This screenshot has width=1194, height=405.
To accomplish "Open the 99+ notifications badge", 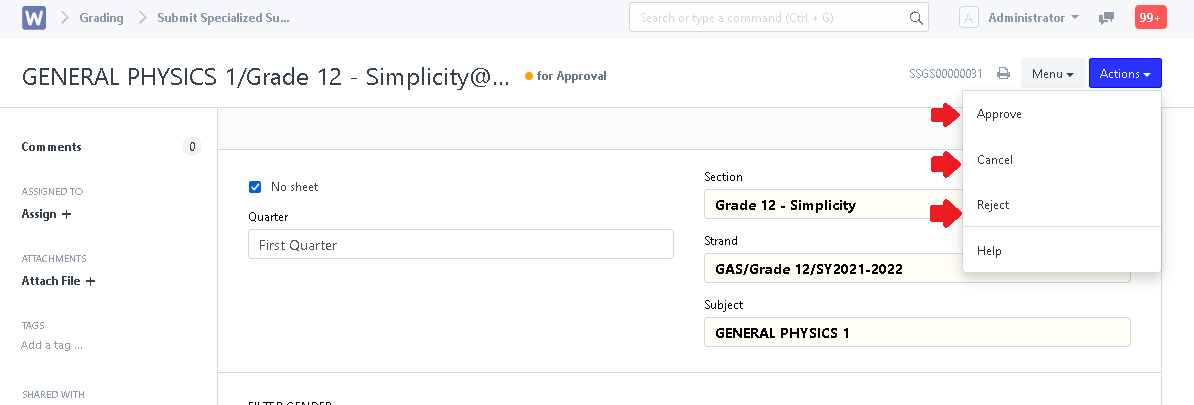I will 1150,18.
